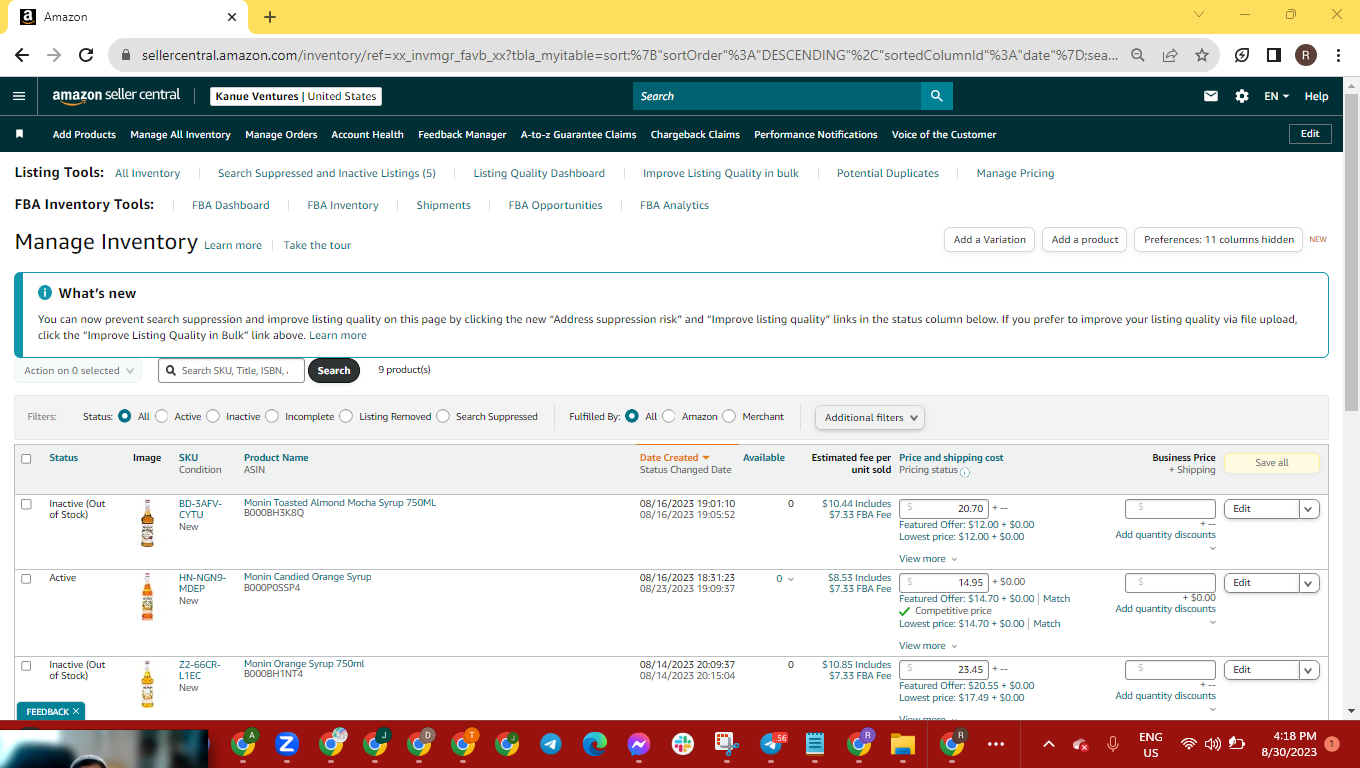Open Slack from the taskbar

pos(684,744)
